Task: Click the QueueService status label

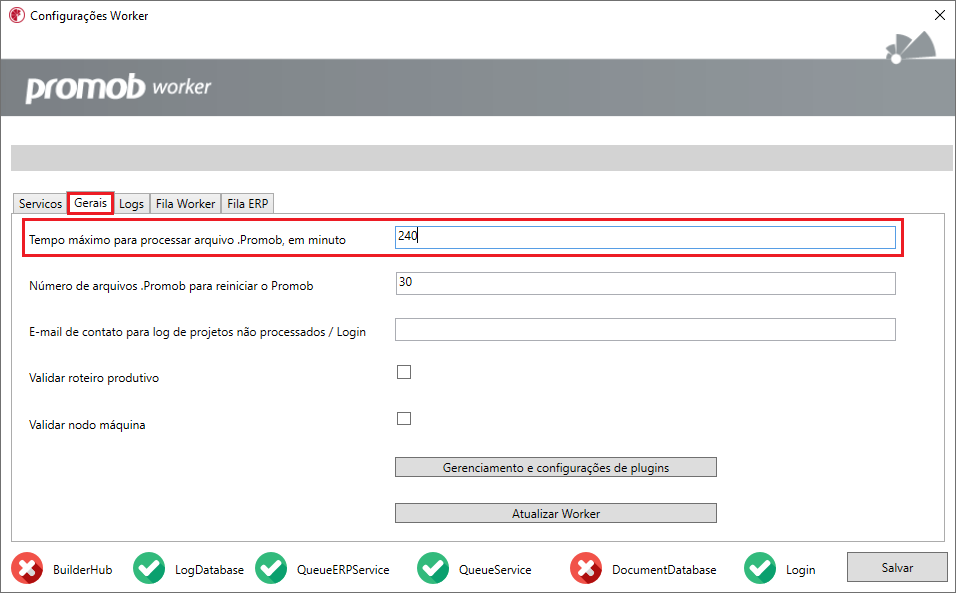Action: pyautogui.click(x=495, y=570)
